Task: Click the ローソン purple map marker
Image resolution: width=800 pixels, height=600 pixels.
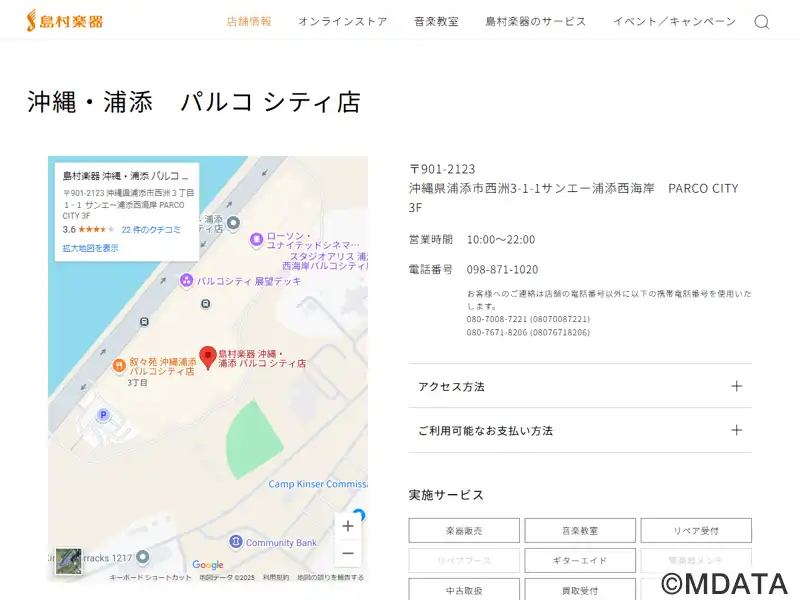Action: pyautogui.click(x=256, y=239)
